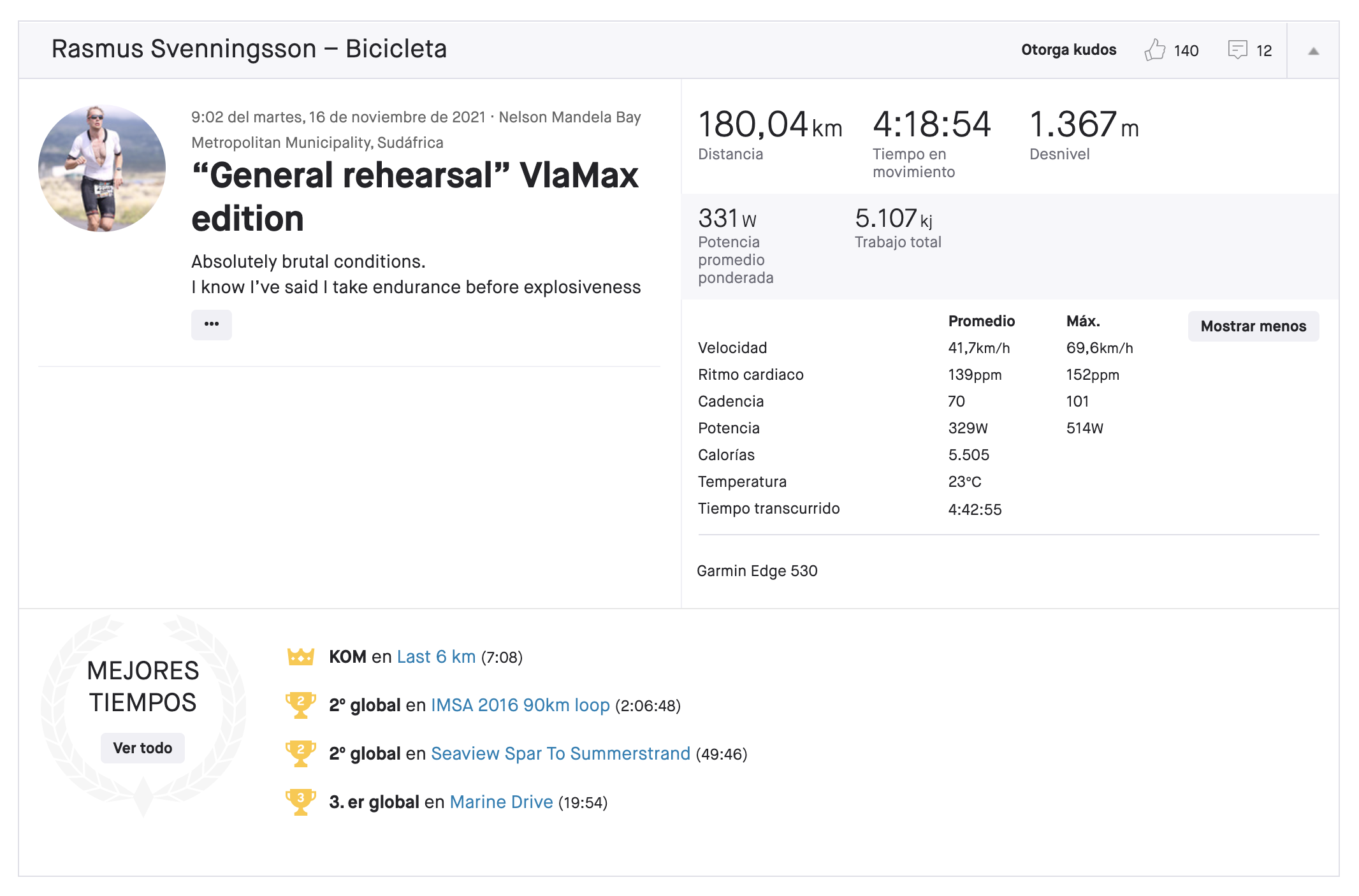The height and width of the screenshot is (896, 1359).
Task: Click the kudos count 140
Action: (1186, 51)
